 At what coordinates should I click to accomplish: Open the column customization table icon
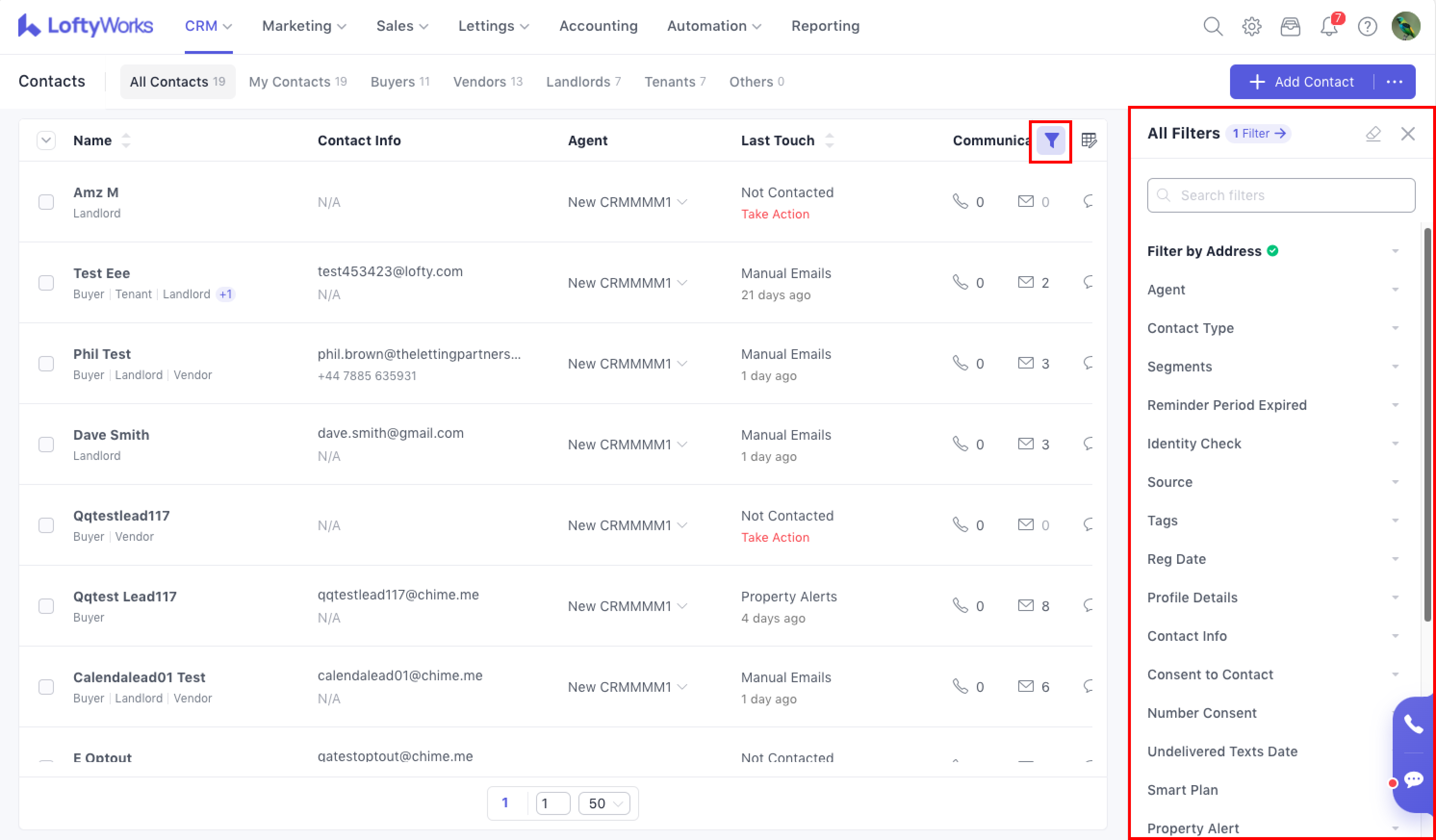[x=1089, y=140]
